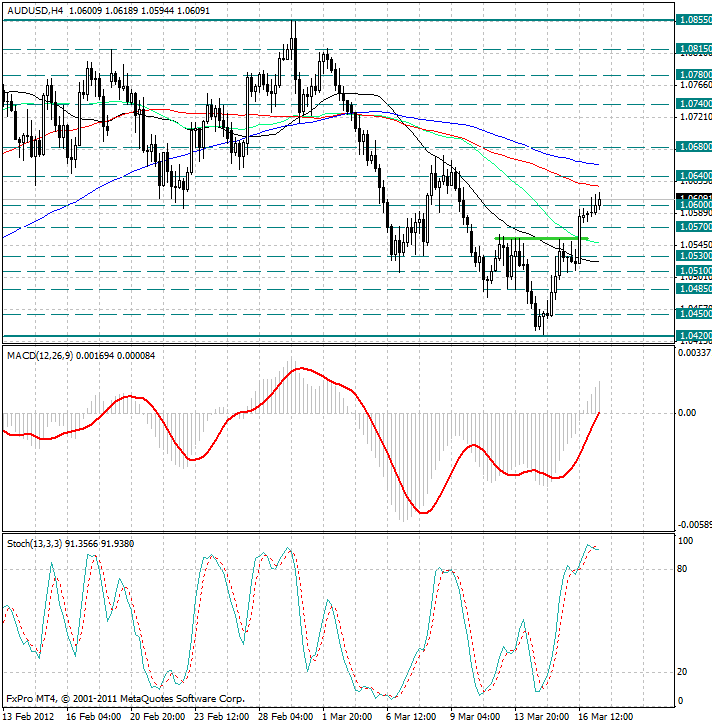The width and height of the screenshot is (712, 724).
Task: Click the 1.0545 price axis value
Action: click(696, 244)
